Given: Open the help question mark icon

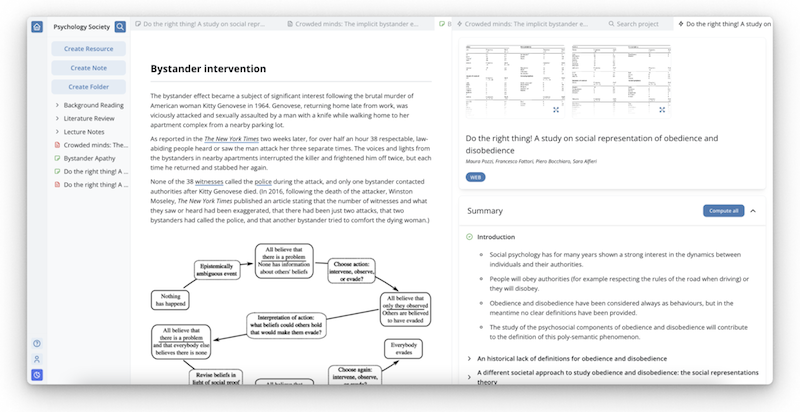Looking at the screenshot, I should pyautogui.click(x=37, y=343).
